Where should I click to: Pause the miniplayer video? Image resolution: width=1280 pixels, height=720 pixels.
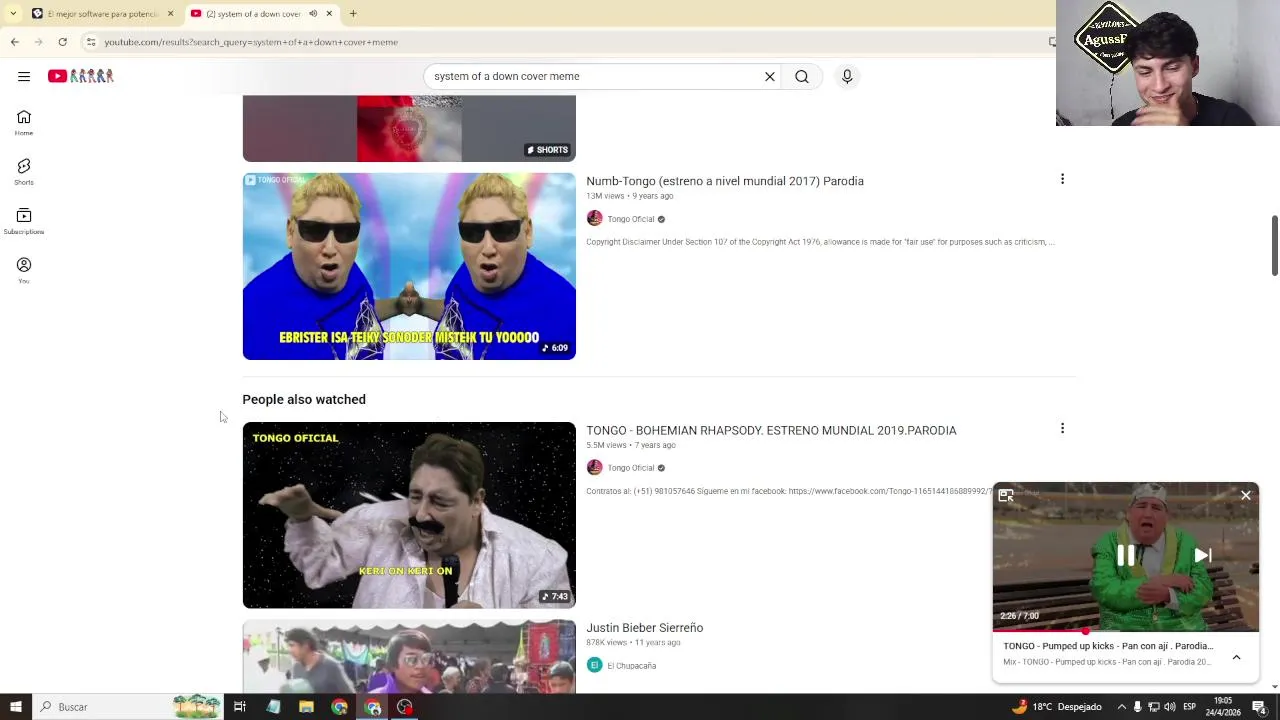[1125, 556]
